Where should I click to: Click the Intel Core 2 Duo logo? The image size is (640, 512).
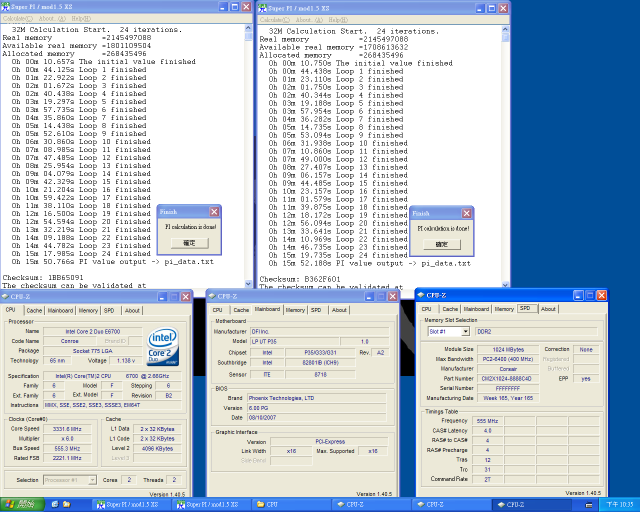click(162, 346)
